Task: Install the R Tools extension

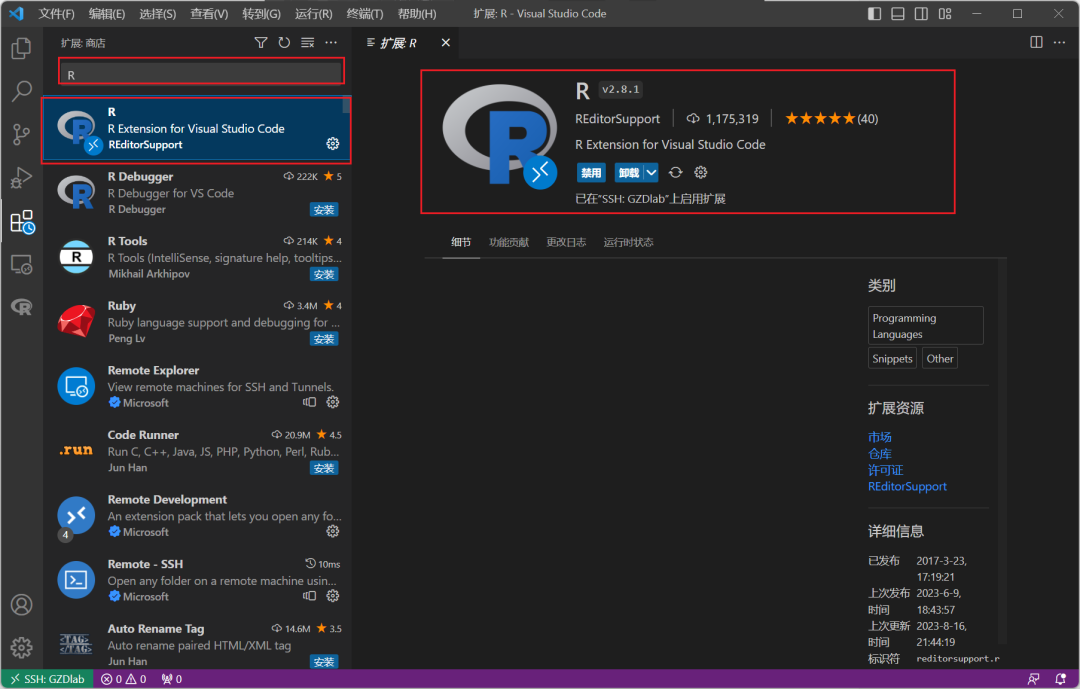Action: pos(324,274)
